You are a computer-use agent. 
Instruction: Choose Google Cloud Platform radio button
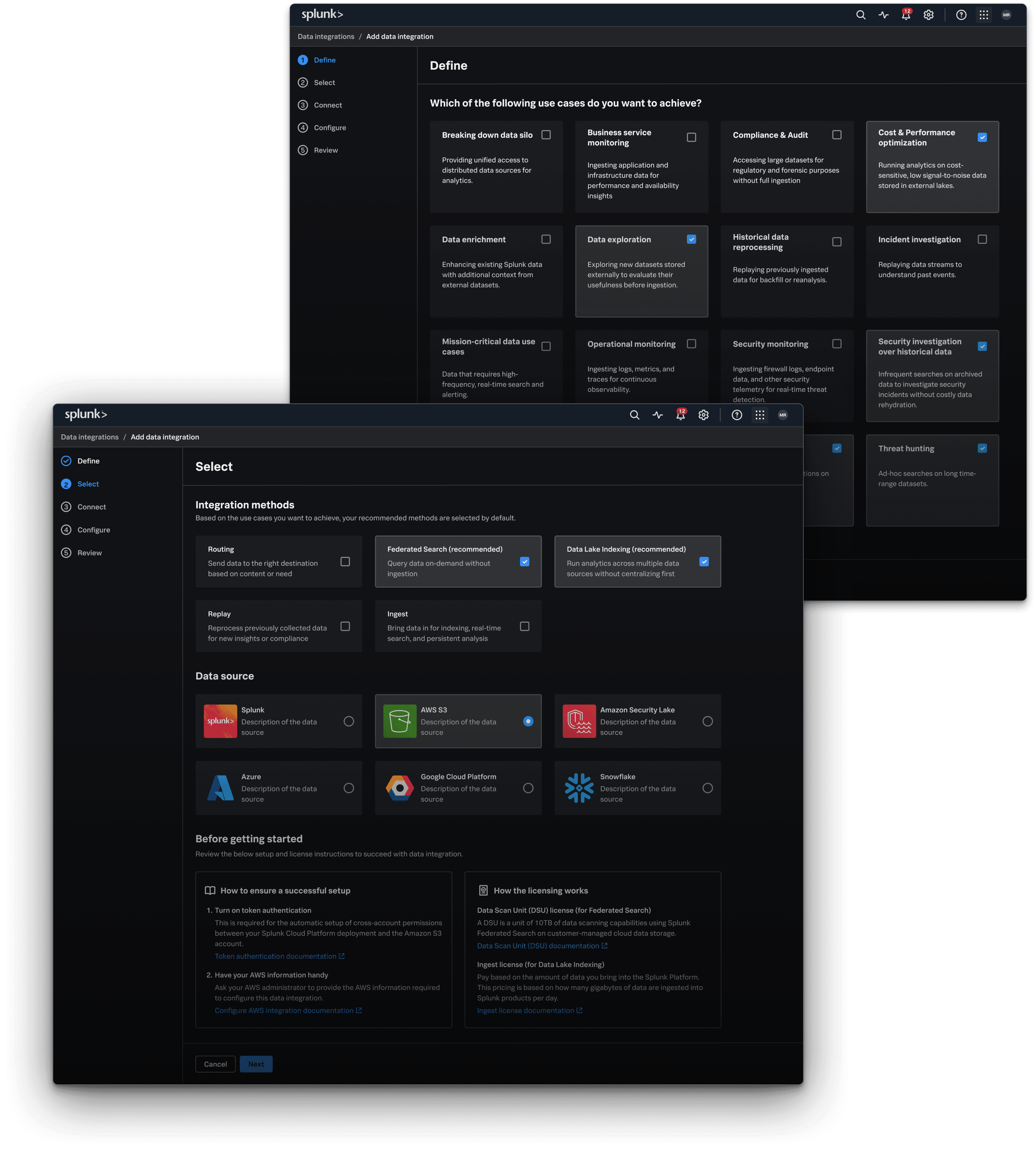pos(528,788)
